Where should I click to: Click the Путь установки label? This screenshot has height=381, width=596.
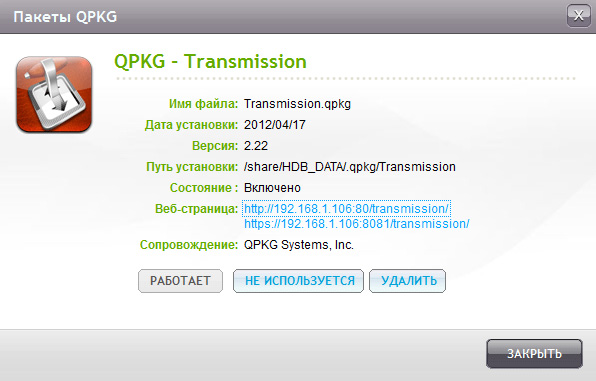click(x=192, y=167)
